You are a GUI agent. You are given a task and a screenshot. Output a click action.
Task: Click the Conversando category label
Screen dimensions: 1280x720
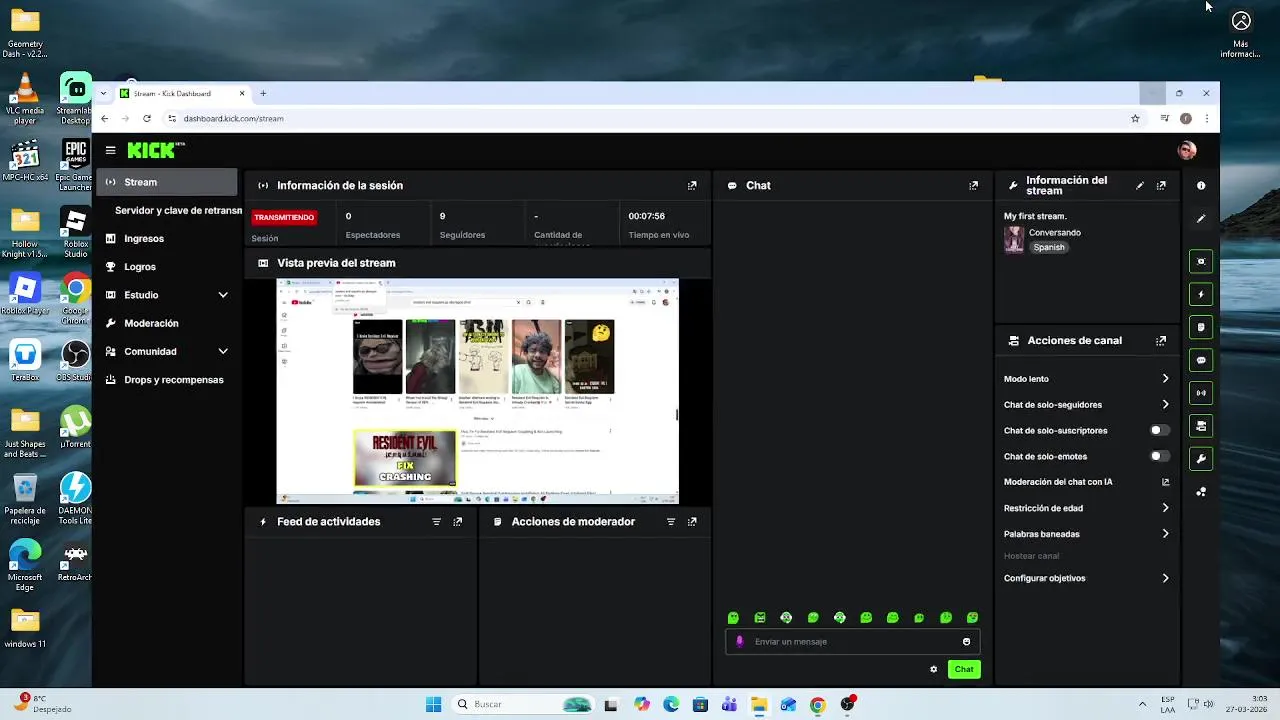(1055, 233)
